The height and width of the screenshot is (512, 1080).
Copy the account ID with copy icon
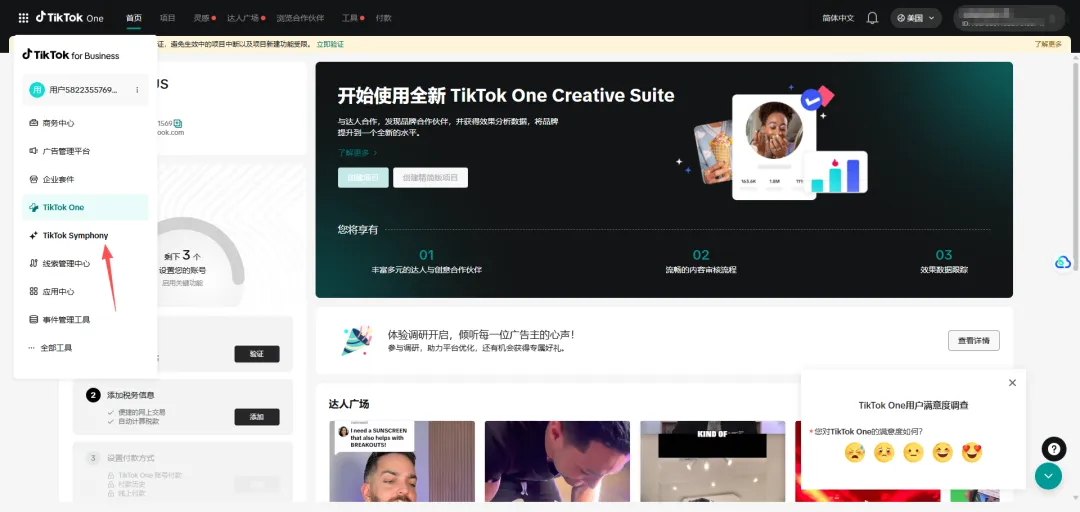(178, 123)
